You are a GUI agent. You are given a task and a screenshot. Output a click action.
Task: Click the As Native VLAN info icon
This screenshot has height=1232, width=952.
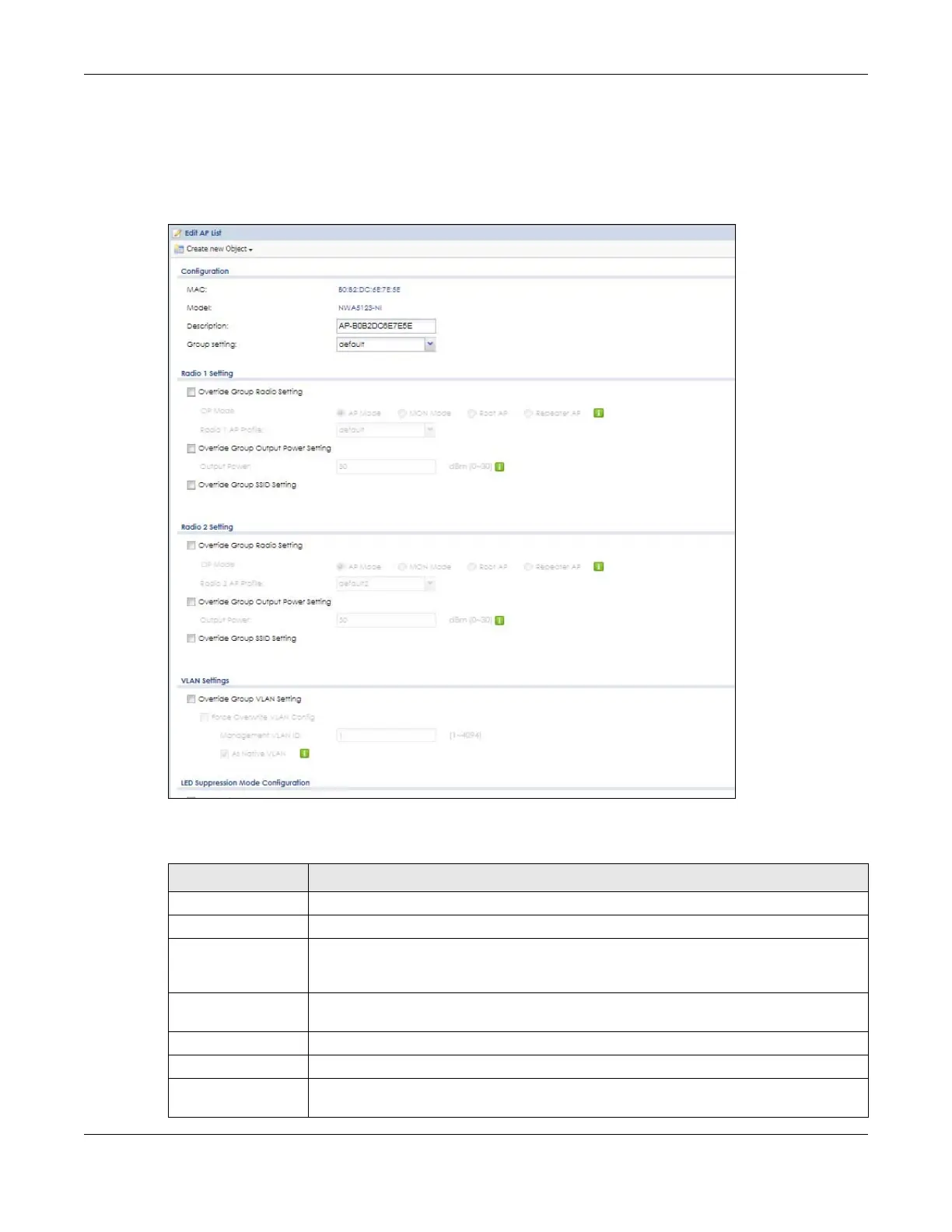click(305, 753)
